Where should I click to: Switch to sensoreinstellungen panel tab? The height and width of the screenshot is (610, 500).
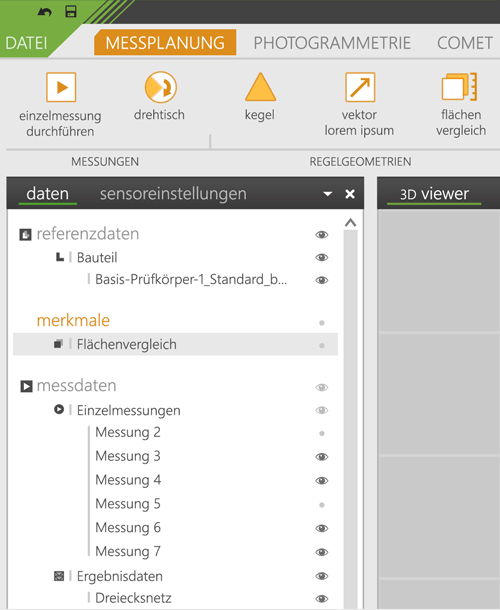pos(173,193)
